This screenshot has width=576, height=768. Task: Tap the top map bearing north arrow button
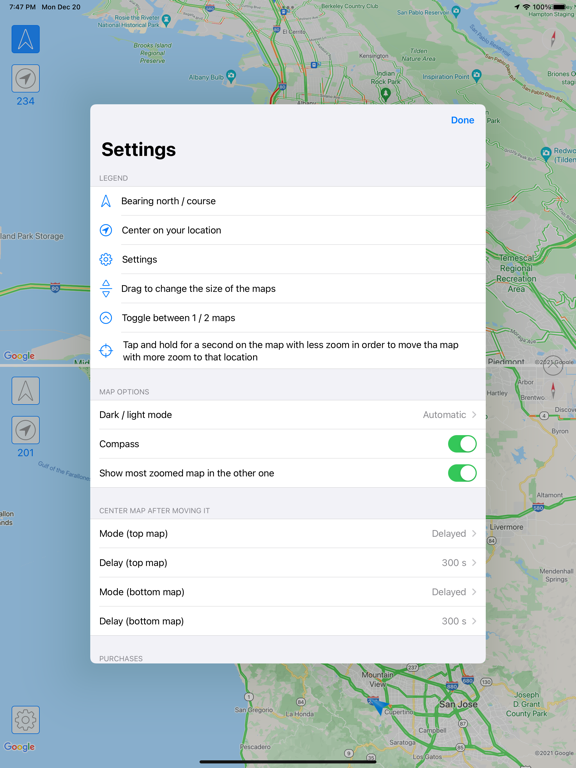coord(25,39)
